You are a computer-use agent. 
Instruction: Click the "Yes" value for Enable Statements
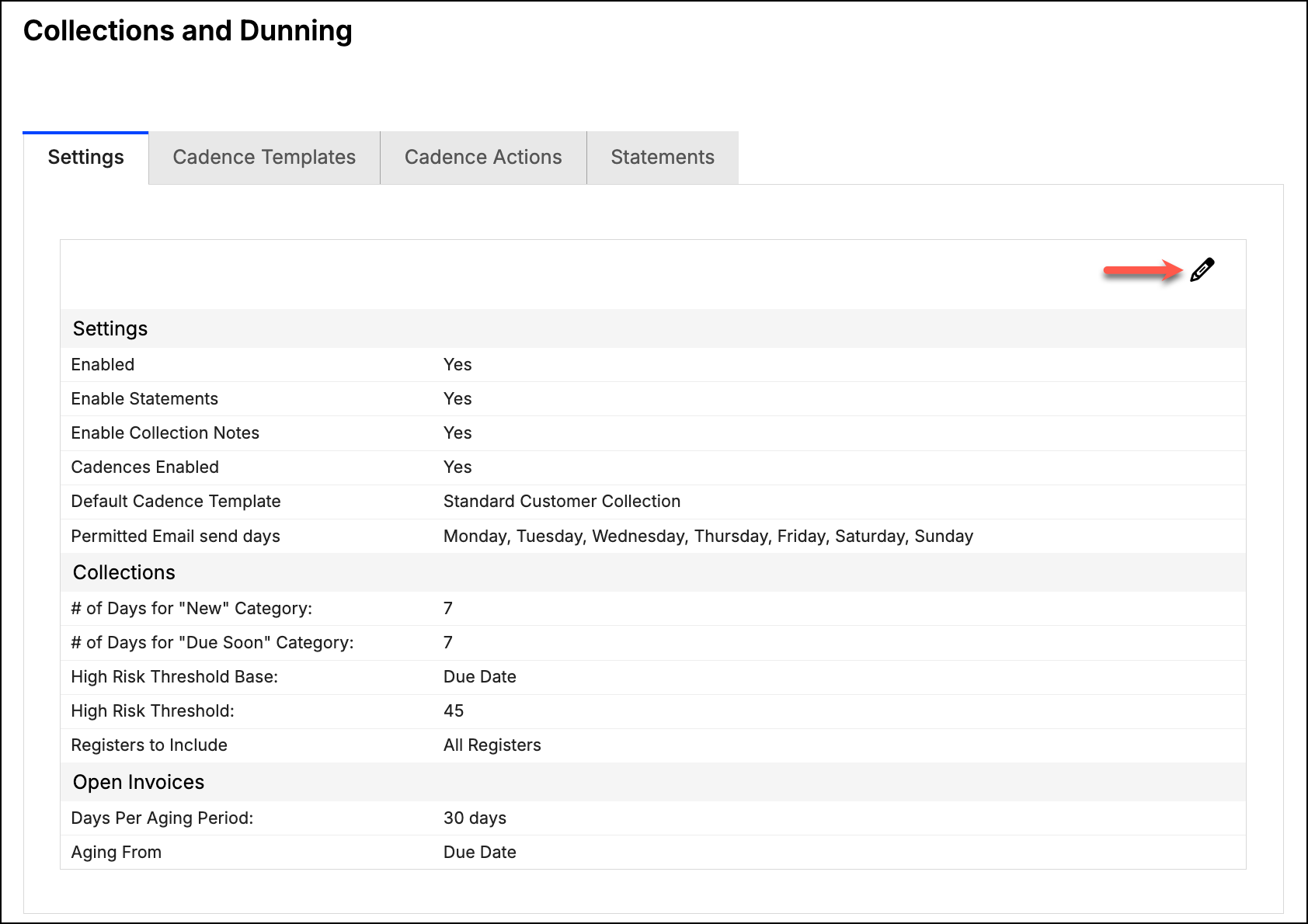pos(457,398)
